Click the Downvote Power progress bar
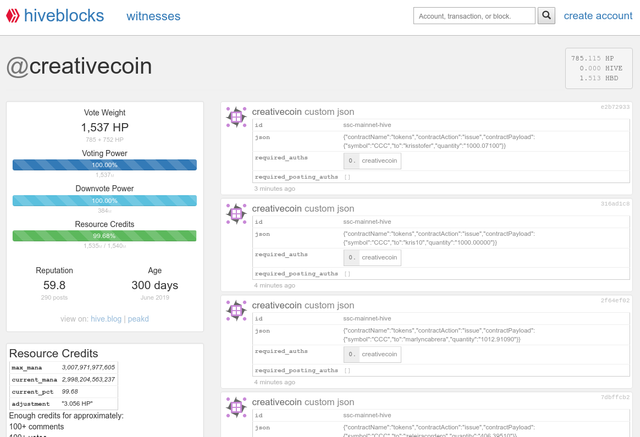Screen dimensions: 640x437 (105, 200)
